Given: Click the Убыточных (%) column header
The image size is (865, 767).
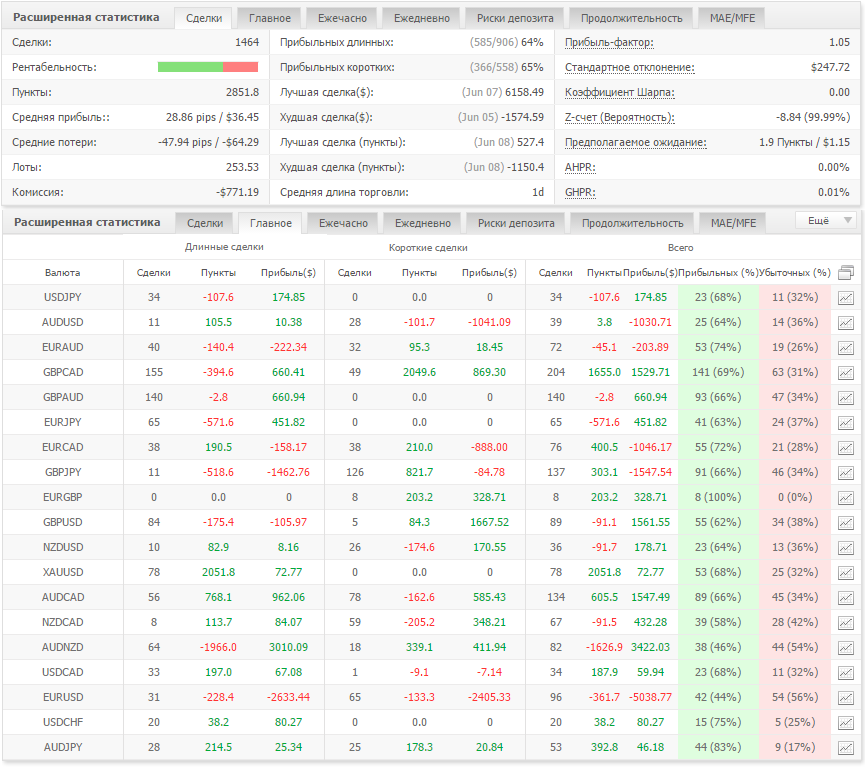Looking at the screenshot, I should (x=795, y=273).
